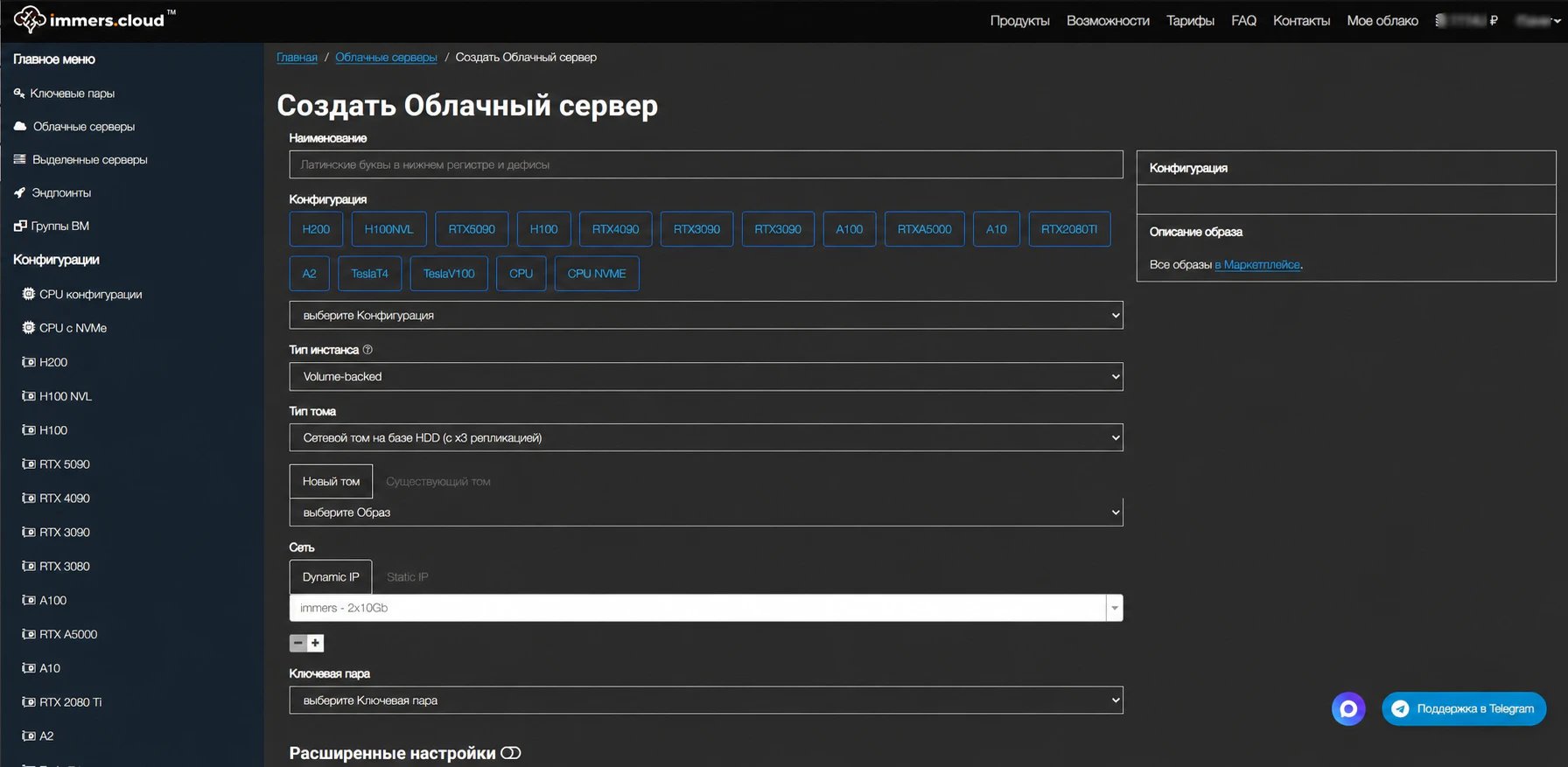Click the cloud icon beside Облачные серверы
Screen dimensions: 1568x767
[20, 126]
